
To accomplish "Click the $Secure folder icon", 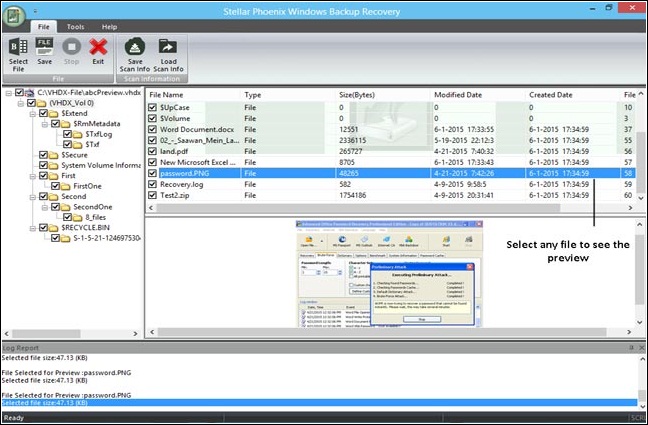I will pyautogui.click(x=54, y=155).
